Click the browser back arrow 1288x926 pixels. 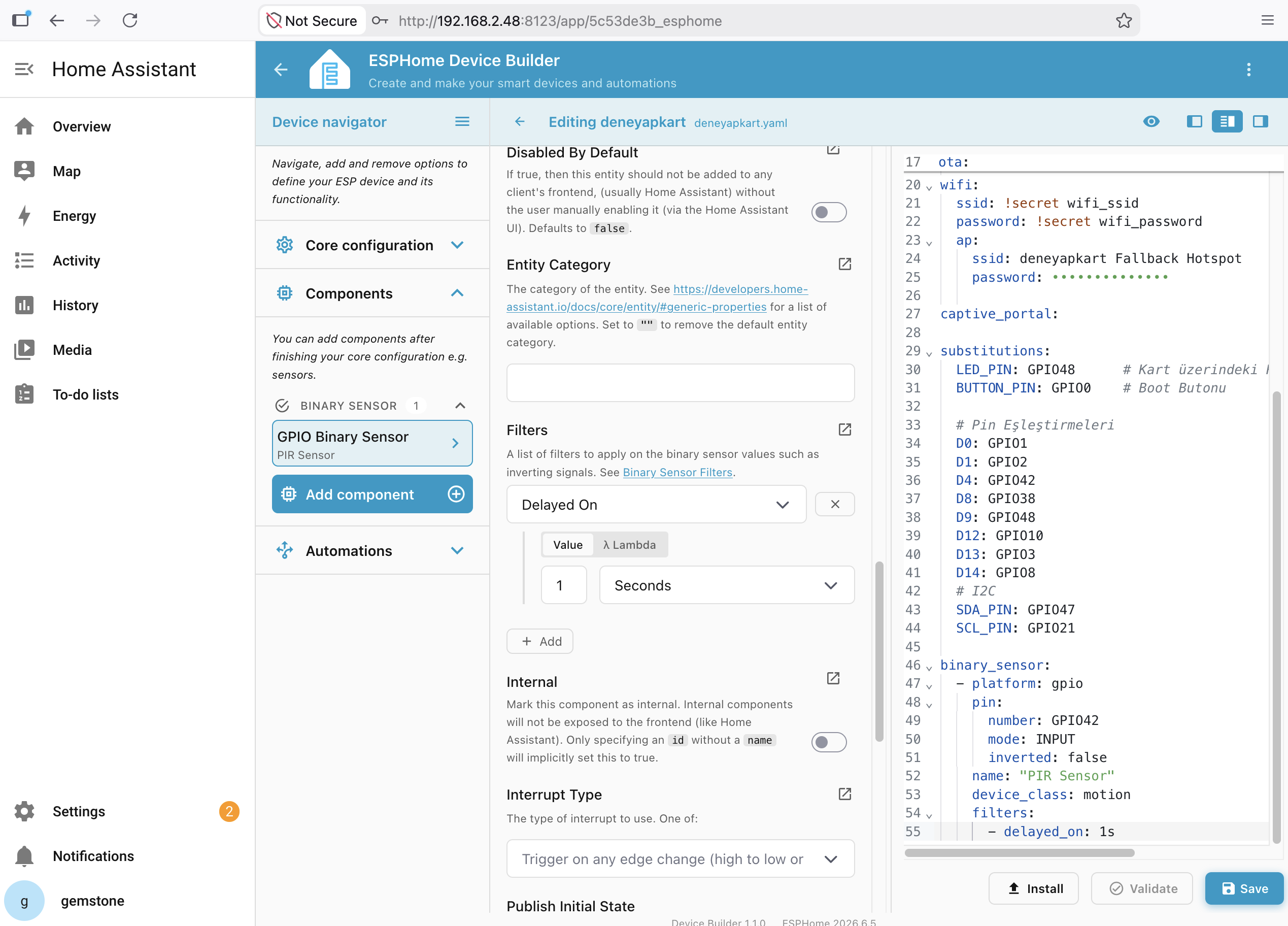57,21
